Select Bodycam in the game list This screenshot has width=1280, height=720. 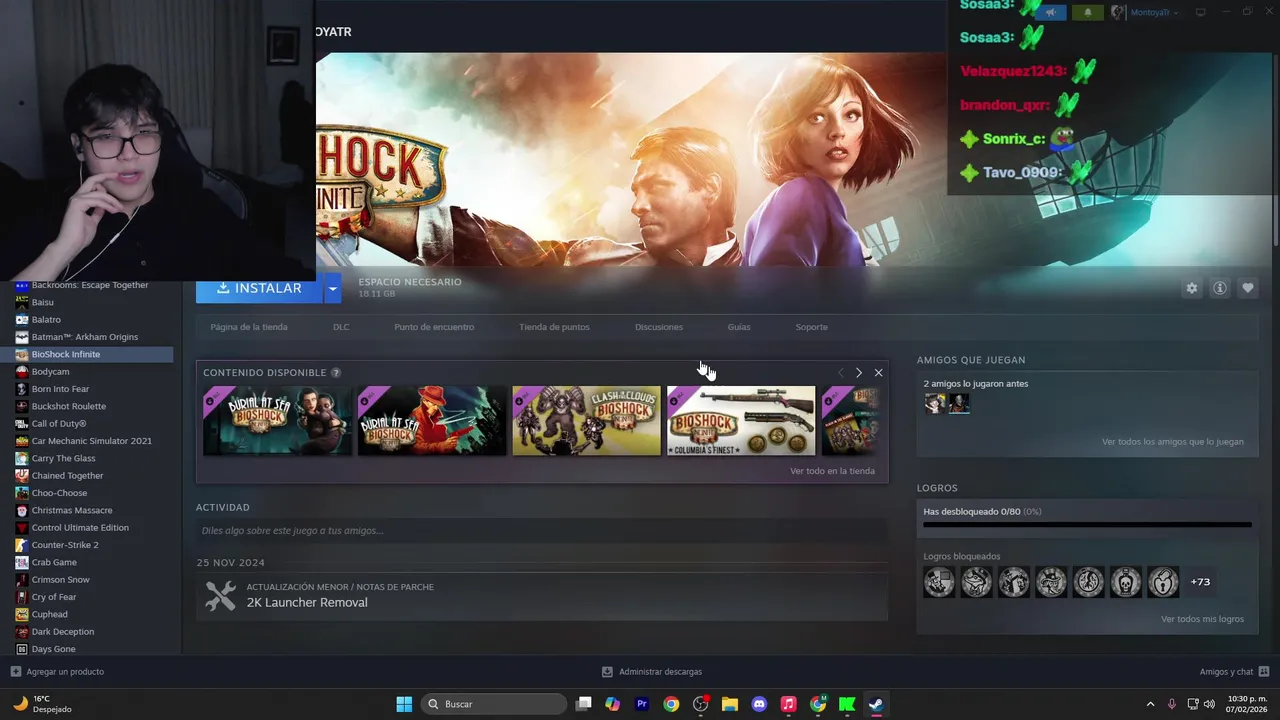point(50,372)
